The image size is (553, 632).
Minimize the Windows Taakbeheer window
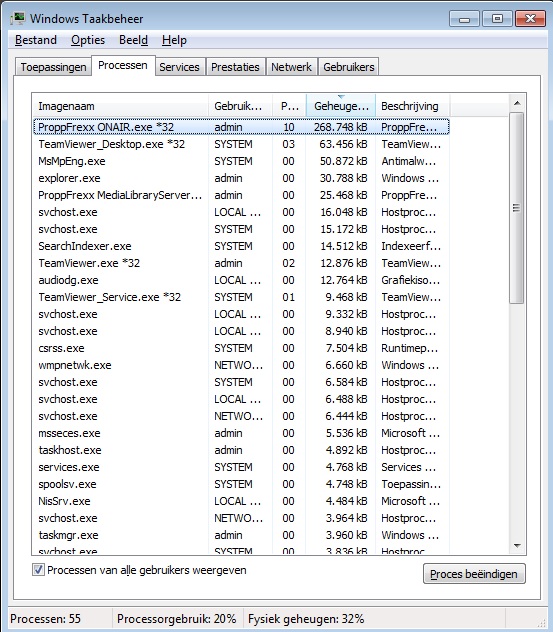[464, 19]
